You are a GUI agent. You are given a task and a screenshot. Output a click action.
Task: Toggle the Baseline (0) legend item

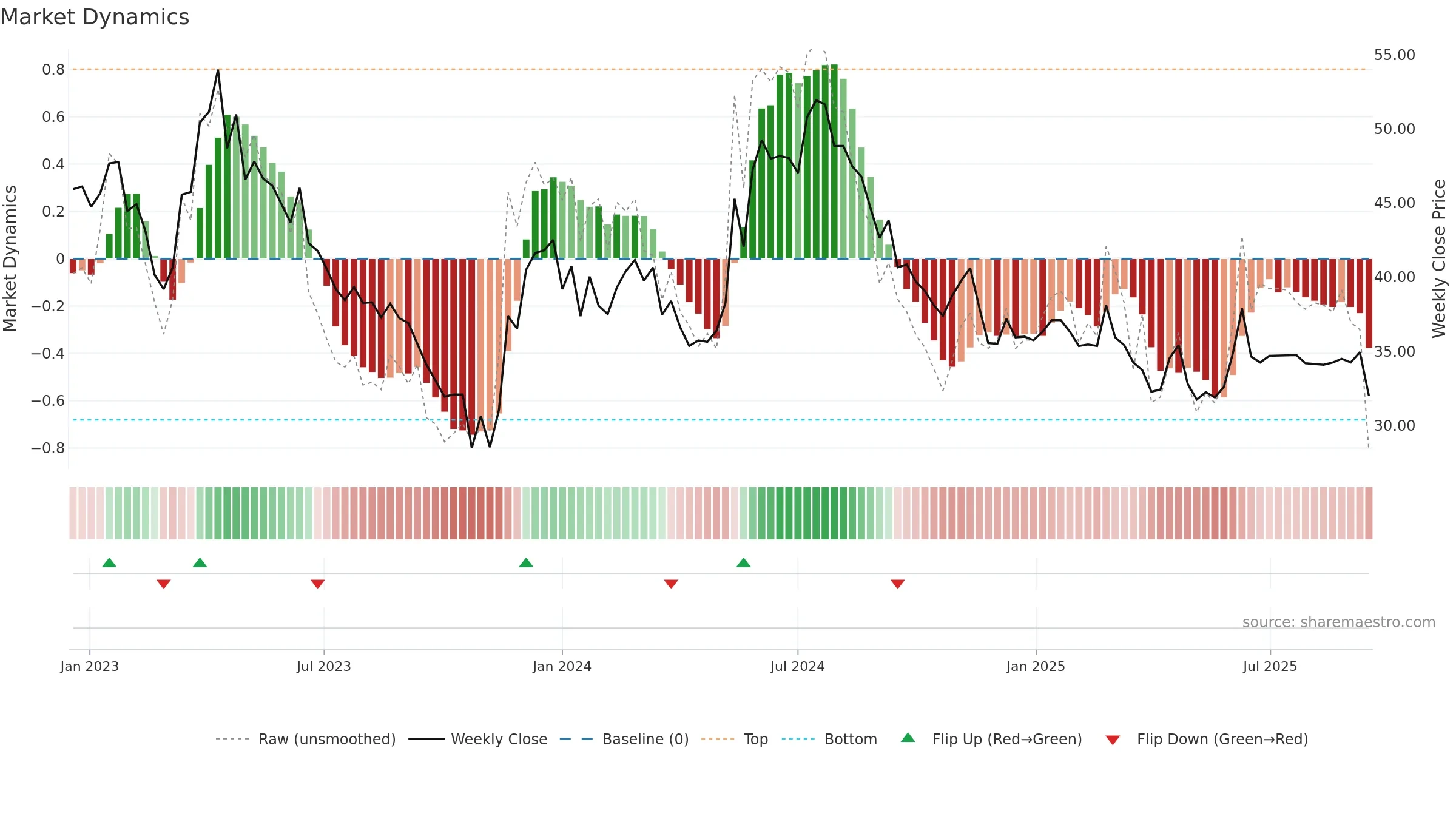(624, 739)
